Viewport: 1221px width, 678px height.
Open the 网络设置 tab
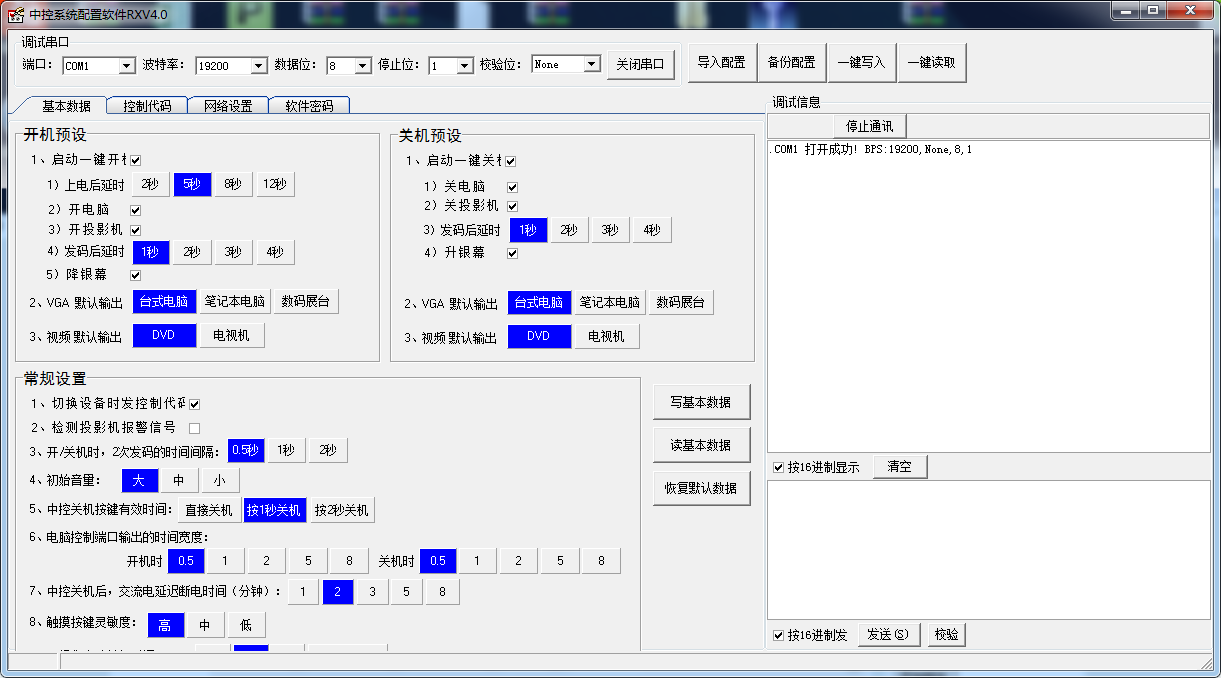(228, 106)
